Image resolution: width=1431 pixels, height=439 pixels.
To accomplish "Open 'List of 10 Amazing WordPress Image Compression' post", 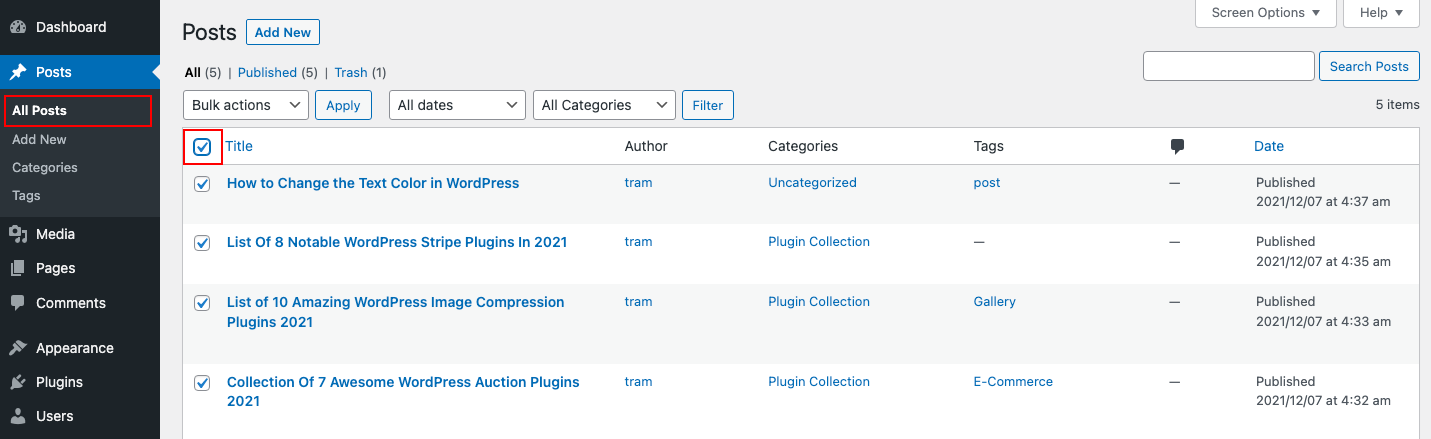I will tap(396, 312).
